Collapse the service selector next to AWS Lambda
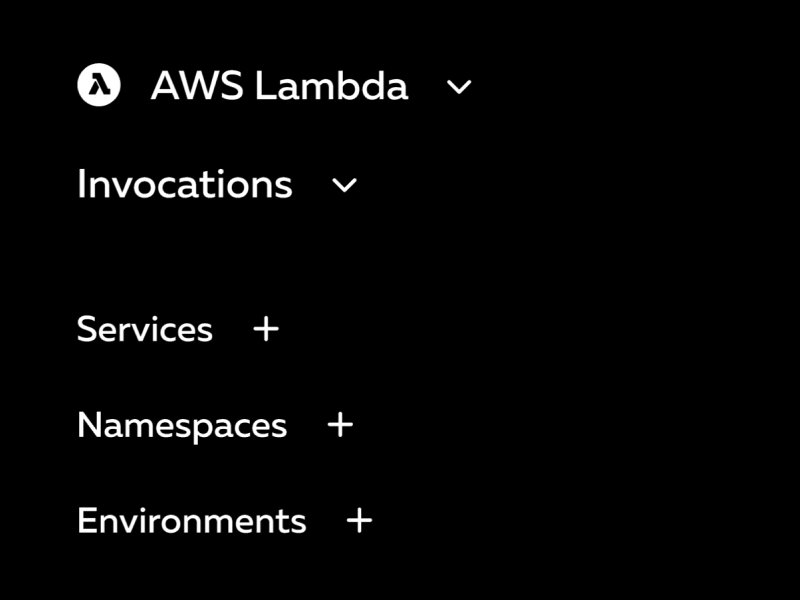The height and width of the screenshot is (600, 800). pos(459,88)
